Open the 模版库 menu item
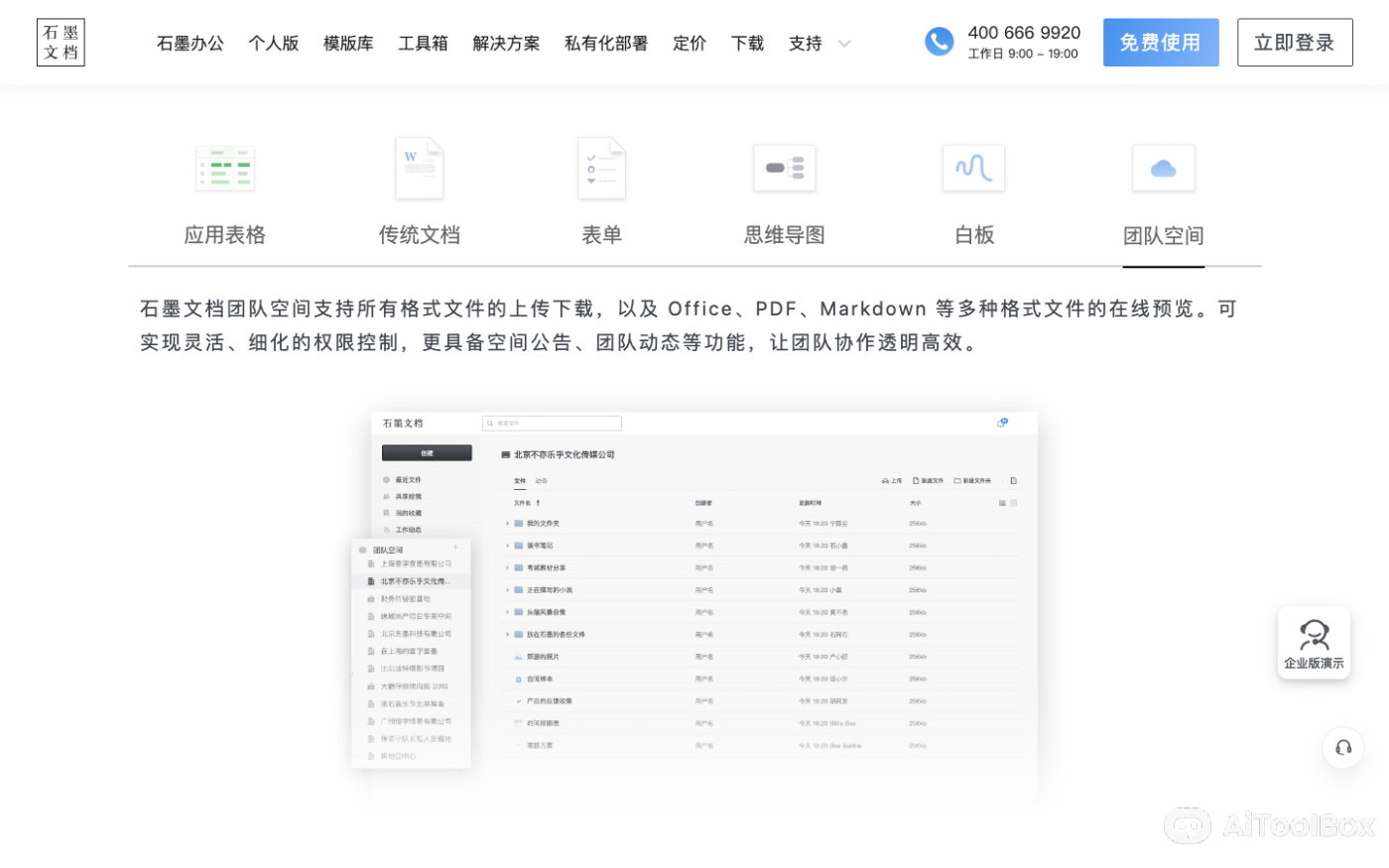The width and height of the screenshot is (1389, 868). pyautogui.click(x=348, y=43)
